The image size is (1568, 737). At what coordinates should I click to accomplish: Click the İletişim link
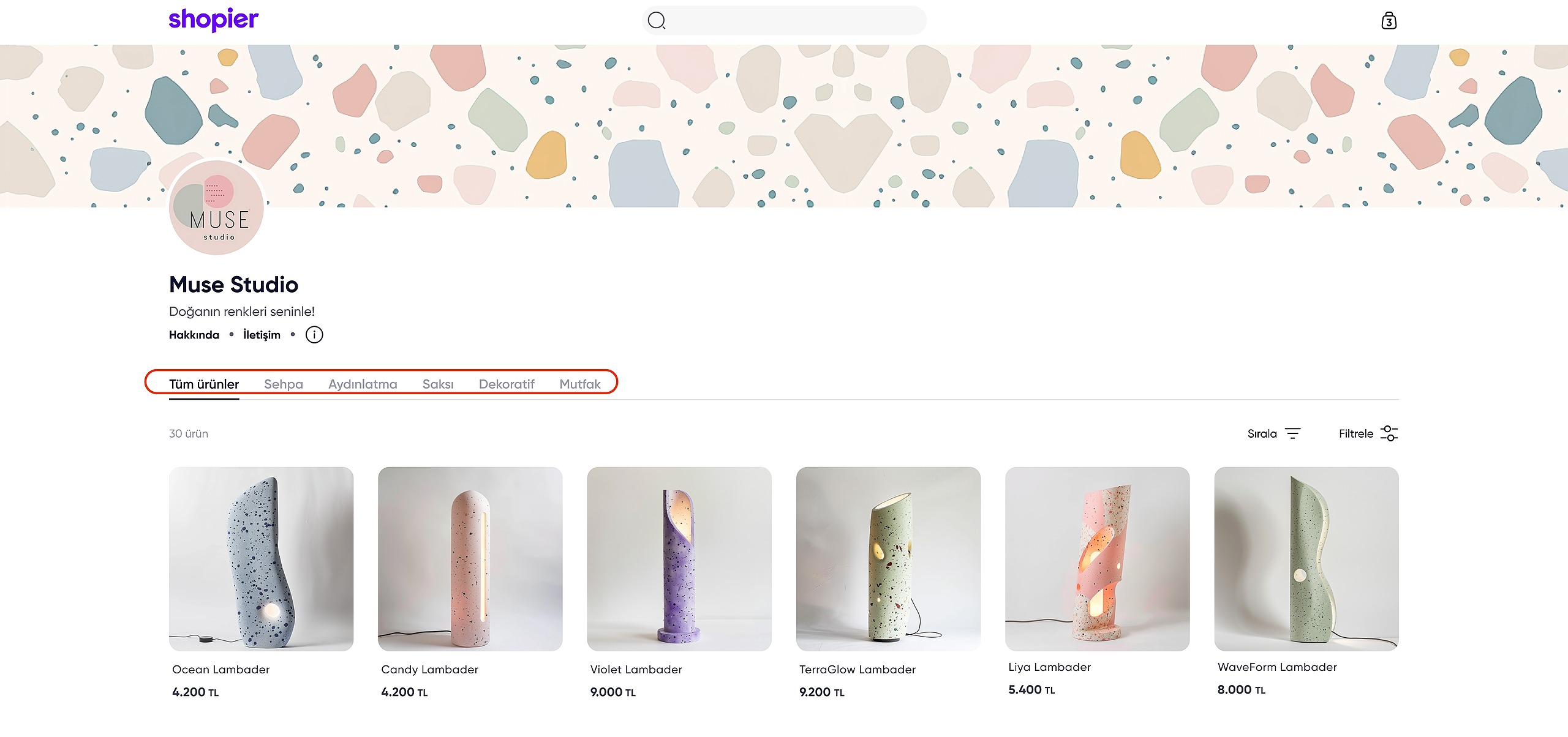coord(262,335)
